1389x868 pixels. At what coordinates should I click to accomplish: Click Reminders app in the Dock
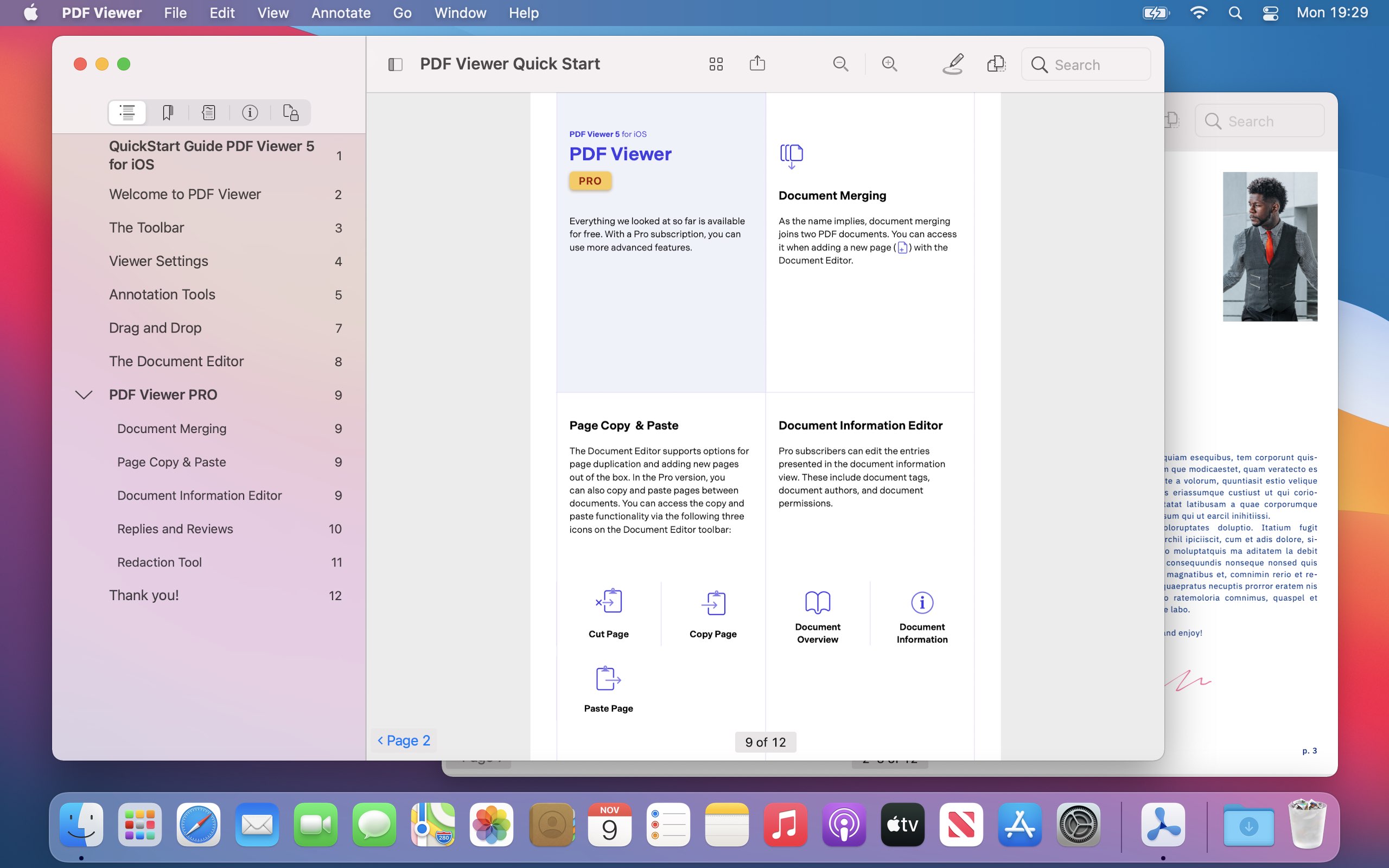tap(667, 825)
